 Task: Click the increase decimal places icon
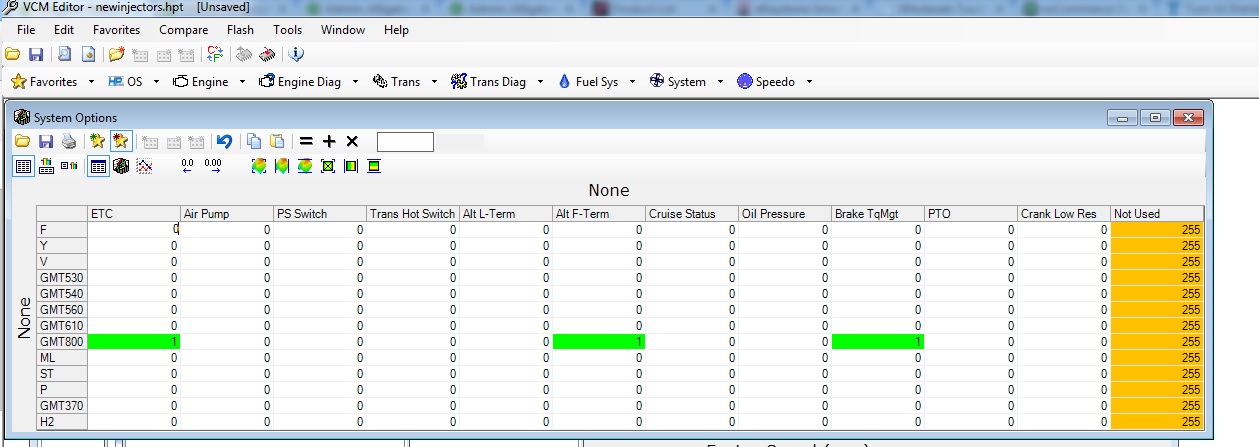coord(212,166)
